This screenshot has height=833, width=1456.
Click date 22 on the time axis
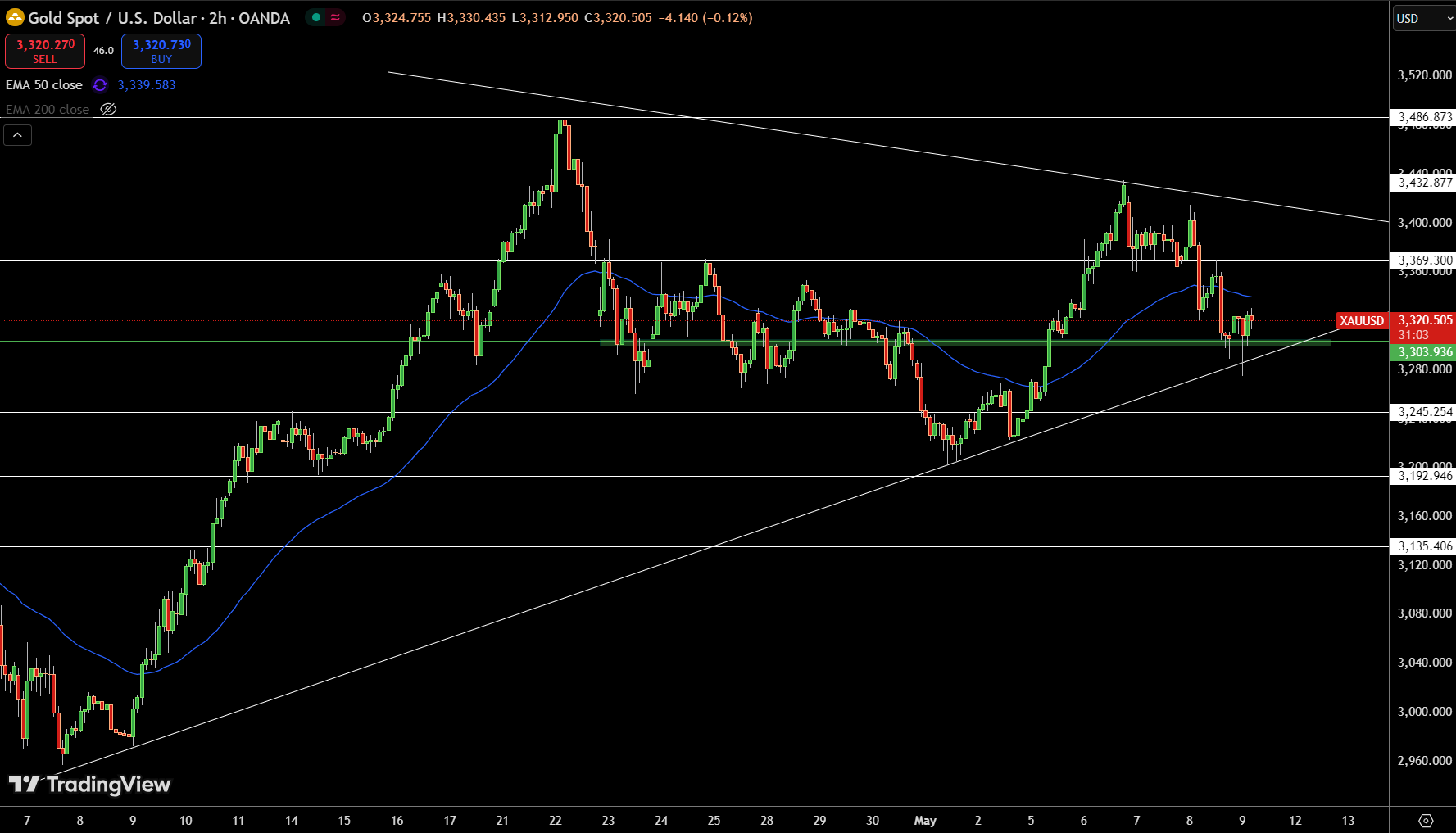click(x=556, y=821)
